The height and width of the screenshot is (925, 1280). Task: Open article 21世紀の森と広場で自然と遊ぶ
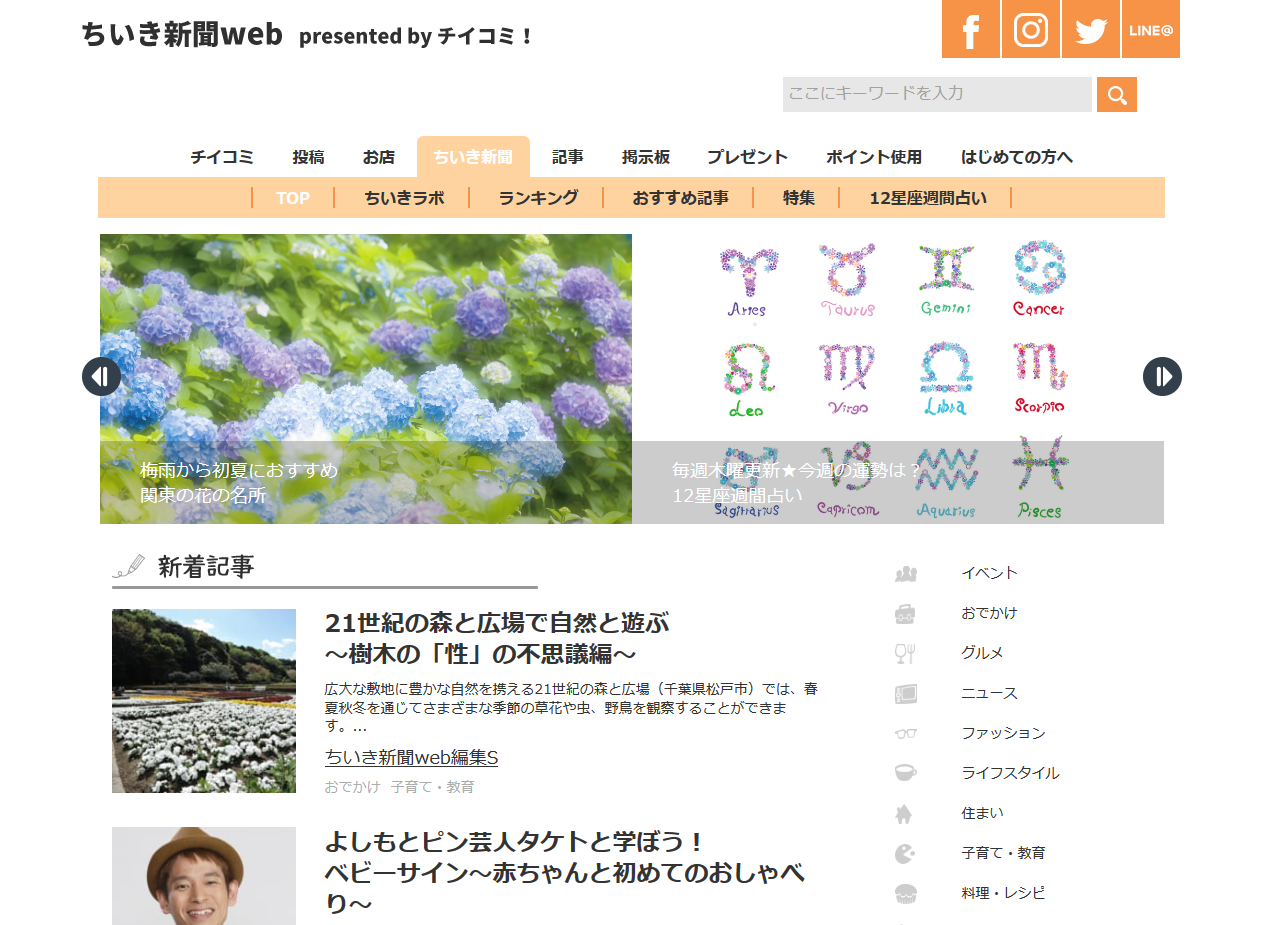click(496, 638)
